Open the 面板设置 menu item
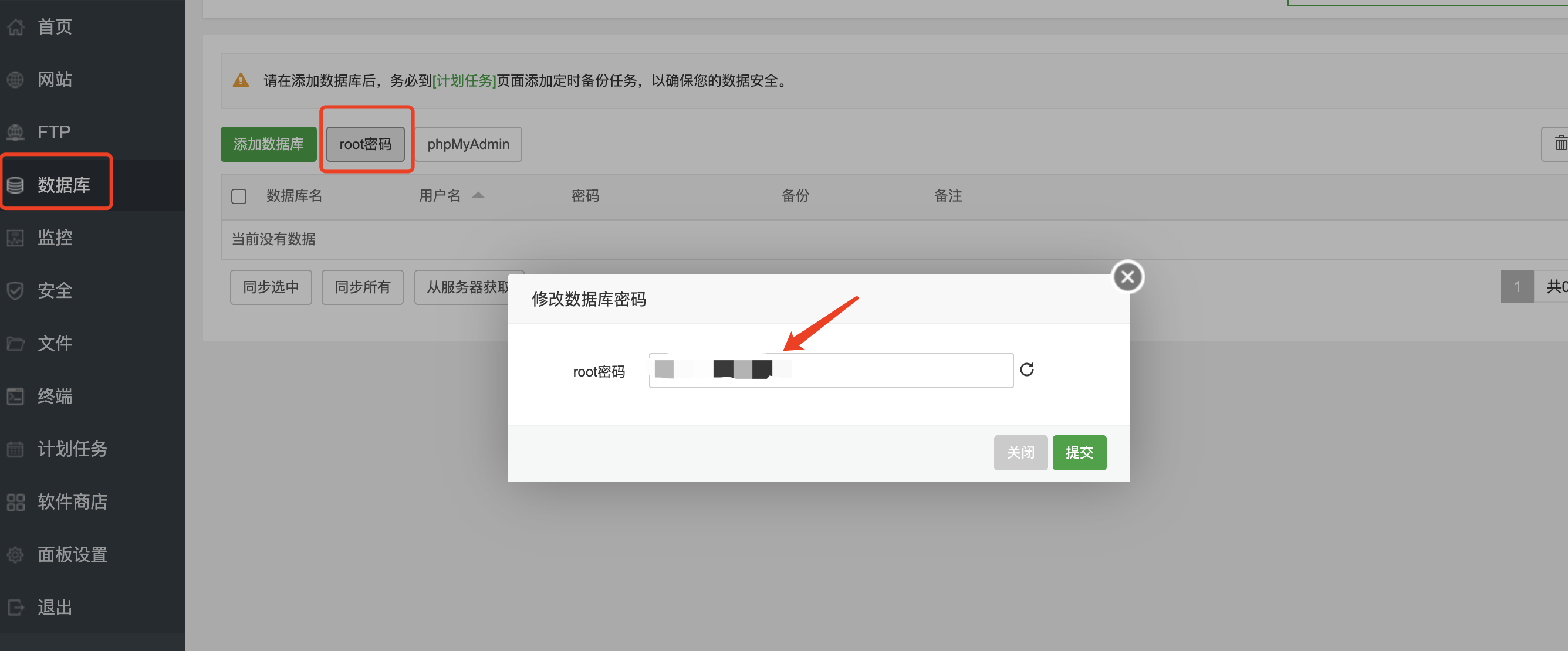This screenshot has width=1568, height=651. [72, 554]
